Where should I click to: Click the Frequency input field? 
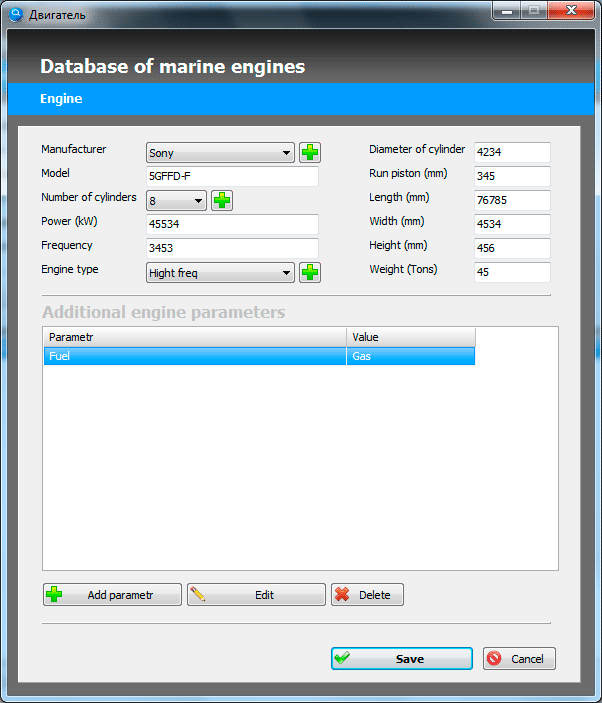(x=232, y=248)
